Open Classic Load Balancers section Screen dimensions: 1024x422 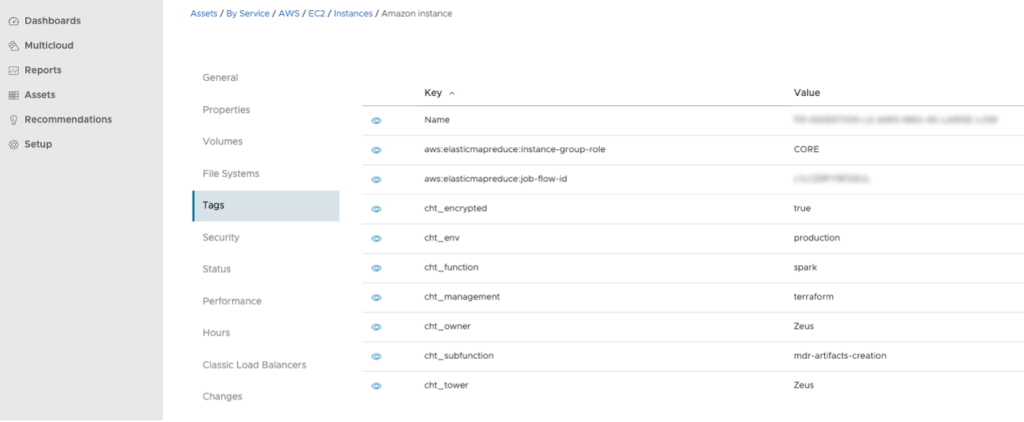coord(254,365)
